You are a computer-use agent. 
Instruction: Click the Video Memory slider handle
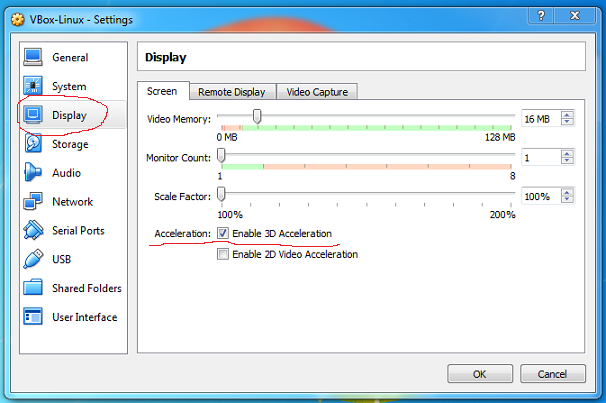point(257,116)
